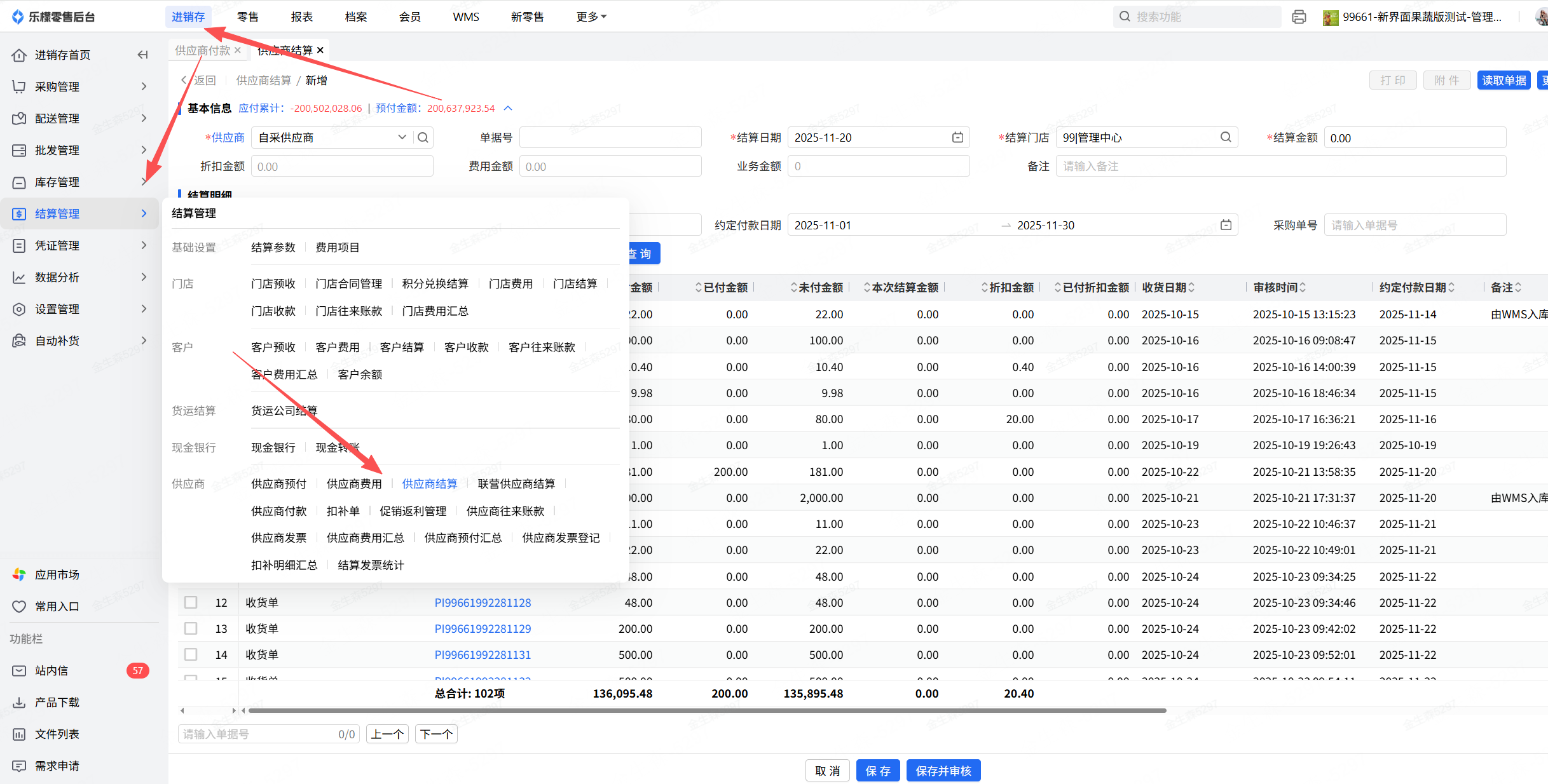1548x784 pixels.
Task: Click the 保存并审核 button
Action: pyautogui.click(x=943, y=771)
